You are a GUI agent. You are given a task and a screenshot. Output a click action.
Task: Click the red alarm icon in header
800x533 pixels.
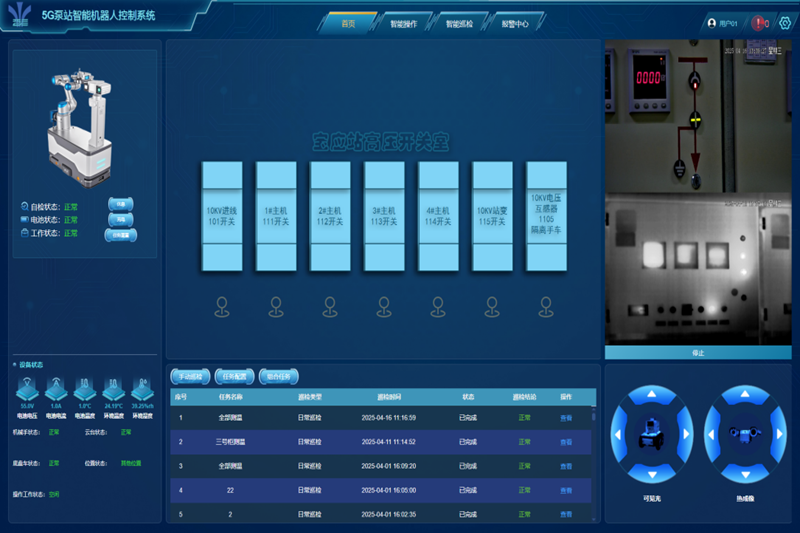point(759,23)
